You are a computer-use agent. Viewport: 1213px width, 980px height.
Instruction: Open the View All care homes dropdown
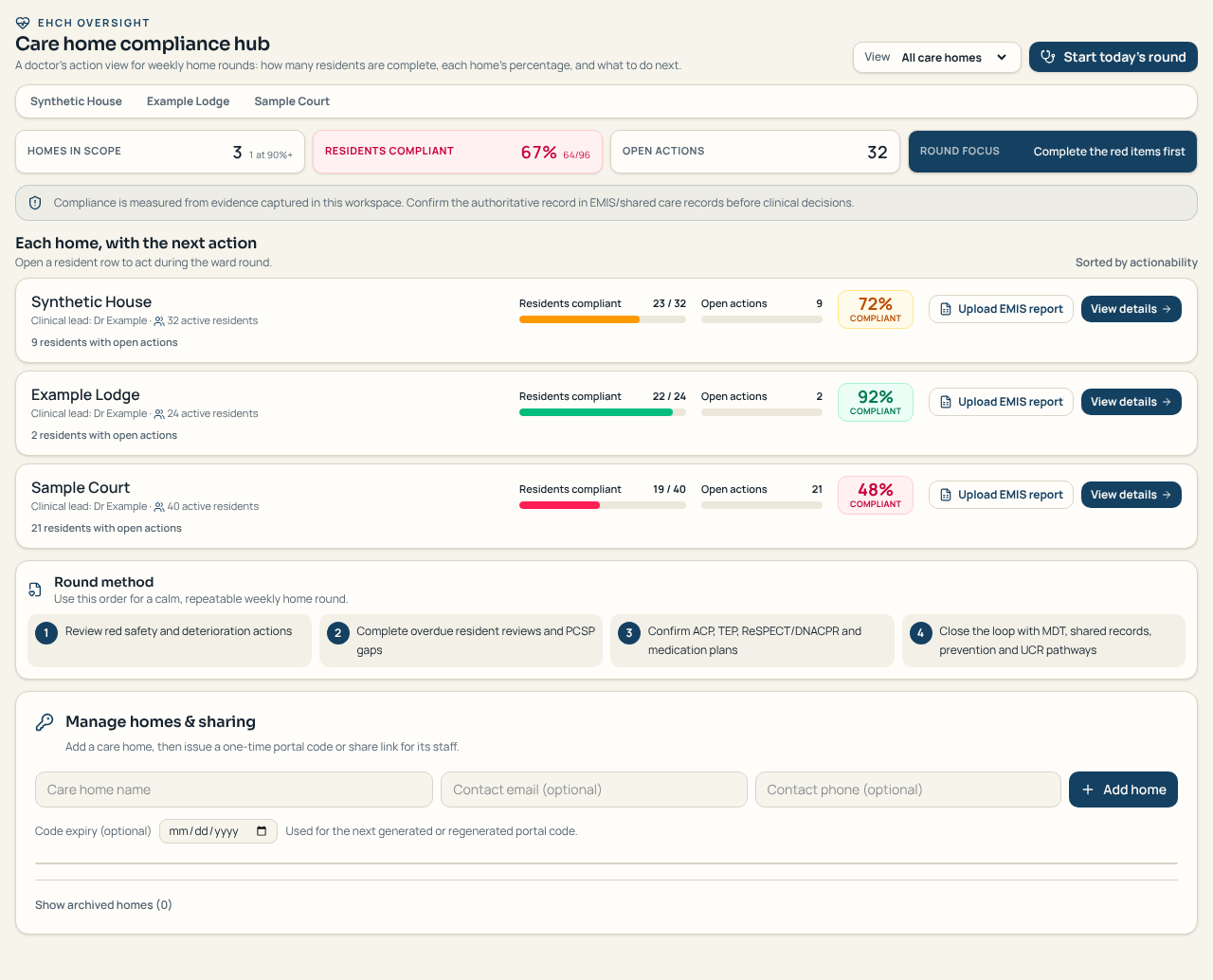click(x=936, y=57)
